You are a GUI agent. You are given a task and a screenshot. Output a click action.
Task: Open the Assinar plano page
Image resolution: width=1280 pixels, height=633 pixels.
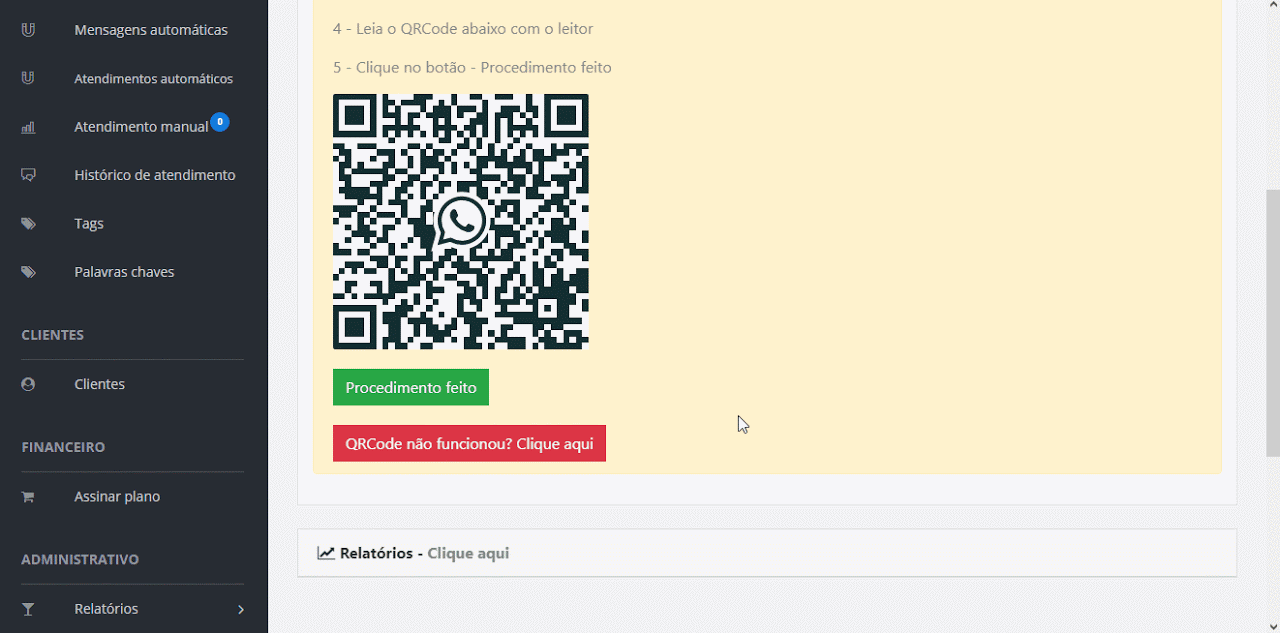(117, 497)
